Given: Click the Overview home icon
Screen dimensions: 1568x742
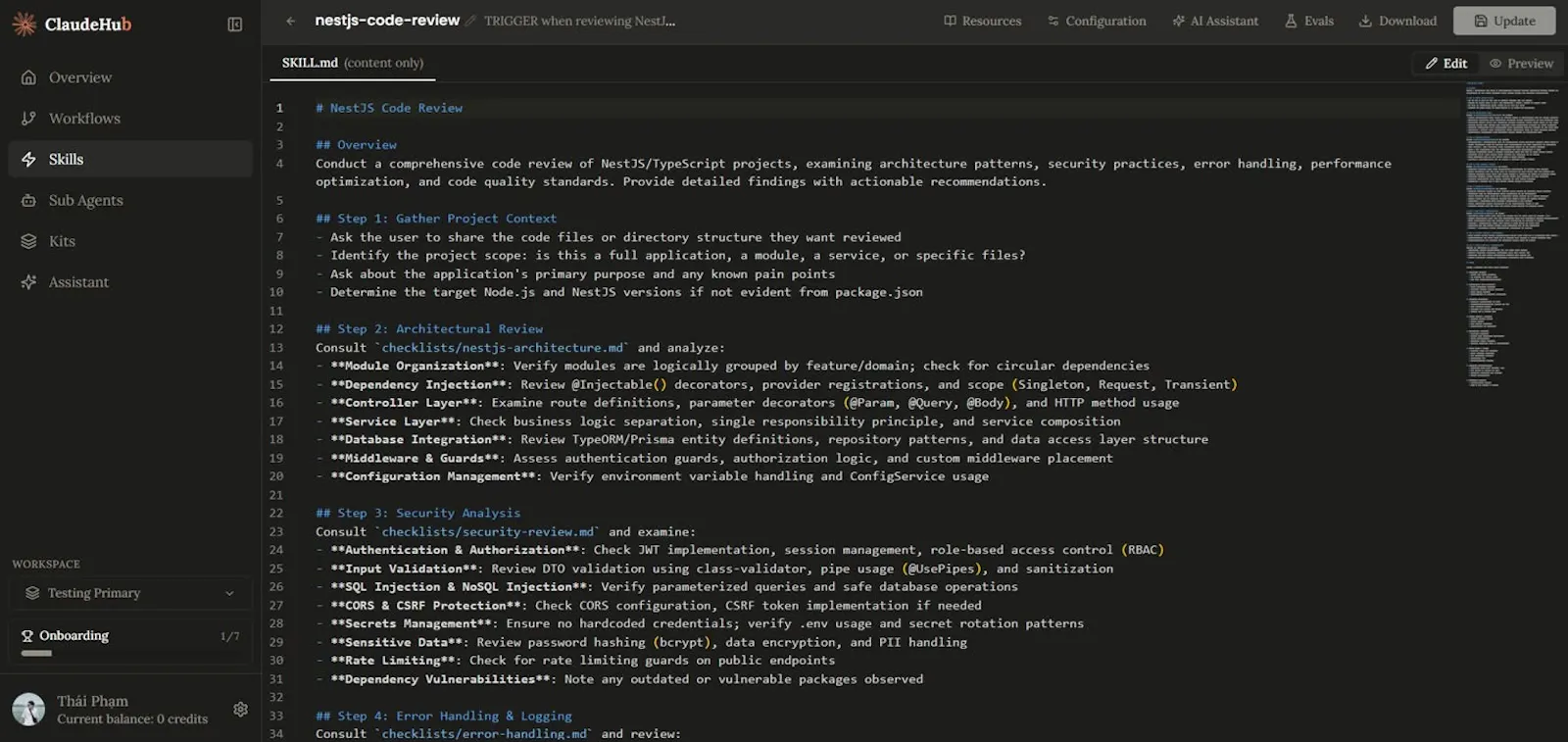Looking at the screenshot, I should click(28, 77).
